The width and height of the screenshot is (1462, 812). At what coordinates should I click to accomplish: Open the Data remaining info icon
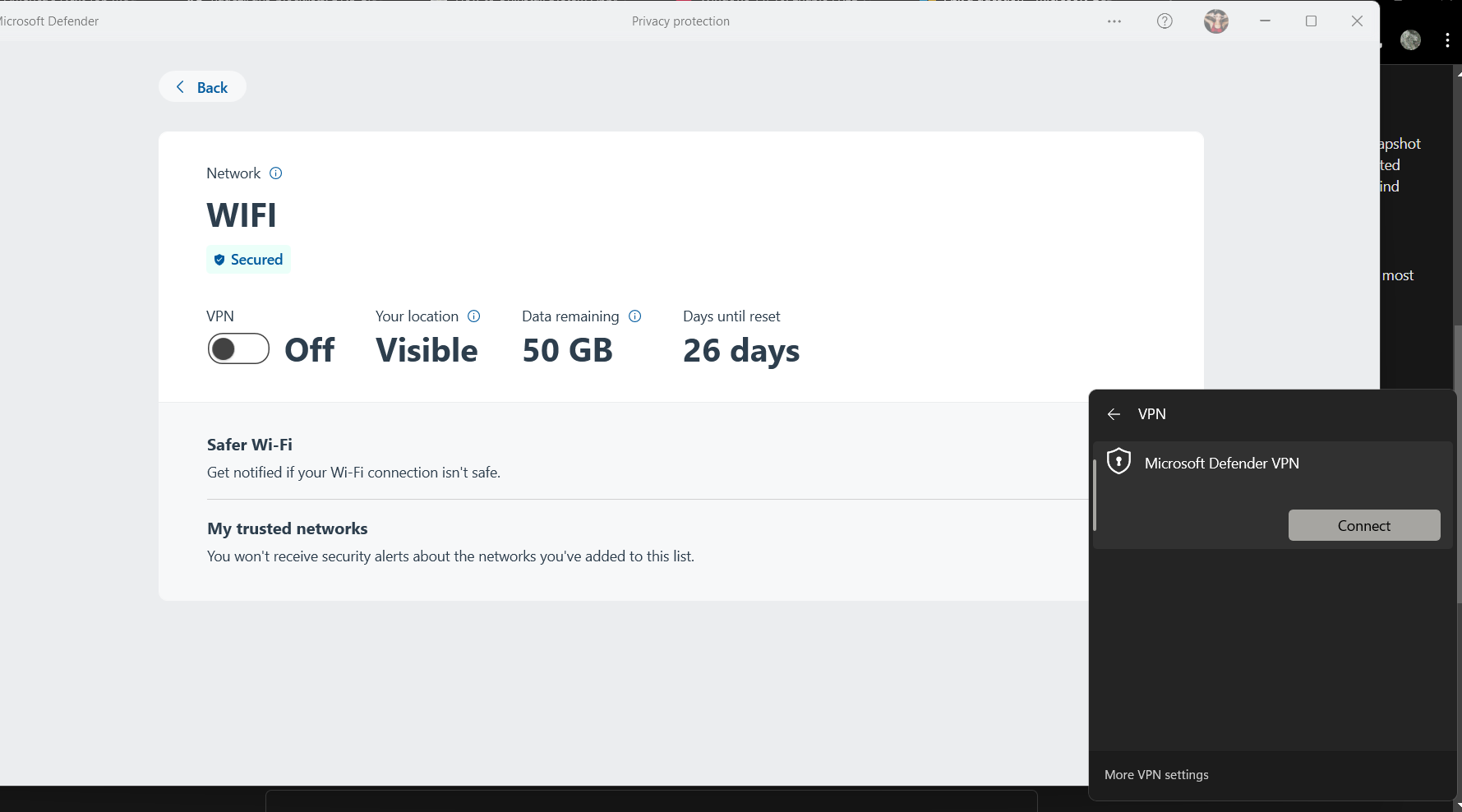point(635,316)
